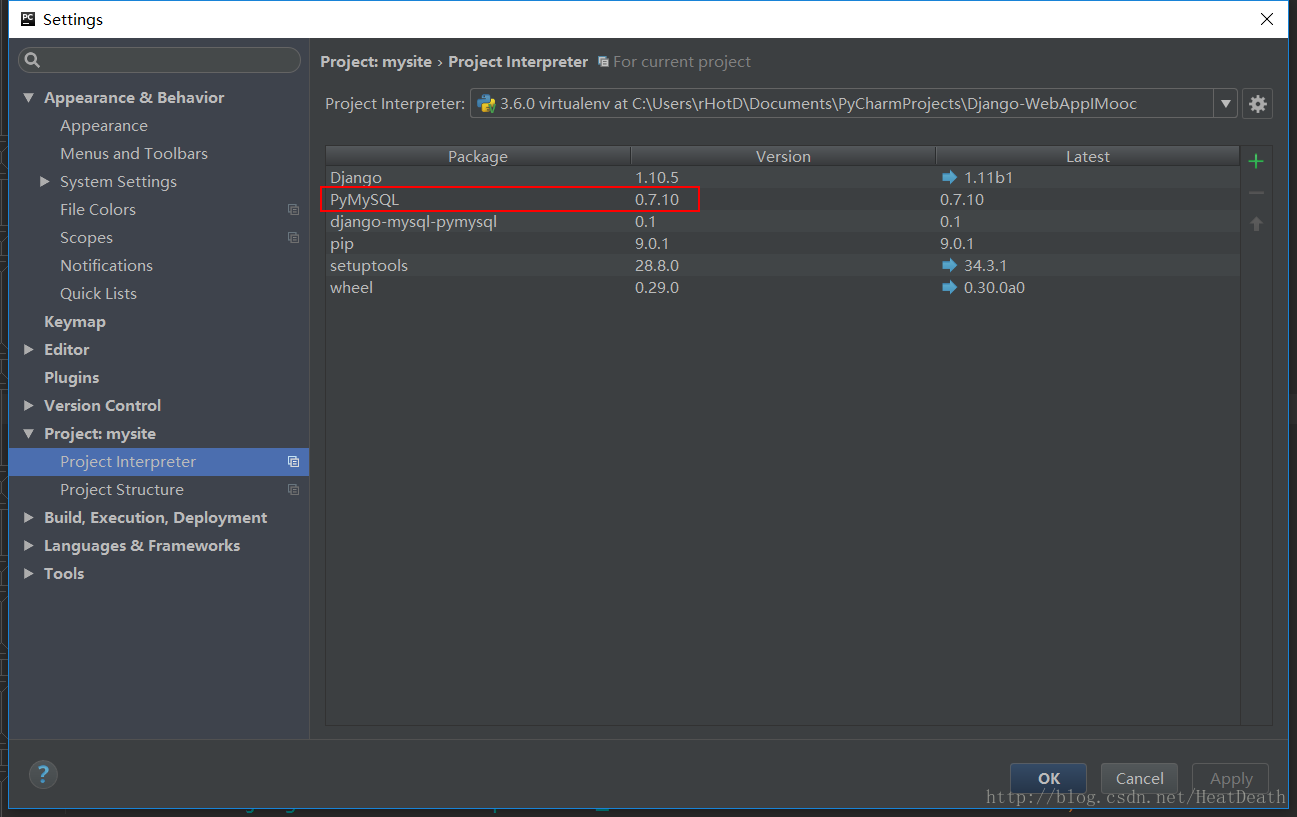1297x817 pixels.
Task: Click setuptools version 28.8.0 cell
Action: click(x=657, y=265)
